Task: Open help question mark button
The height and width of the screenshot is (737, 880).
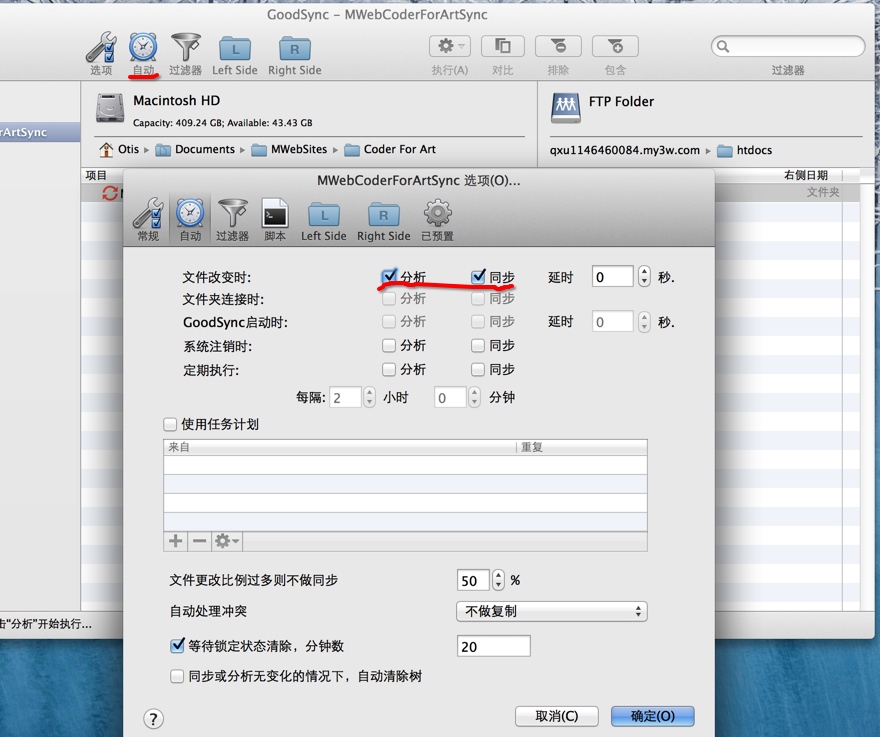Action: pos(153,718)
